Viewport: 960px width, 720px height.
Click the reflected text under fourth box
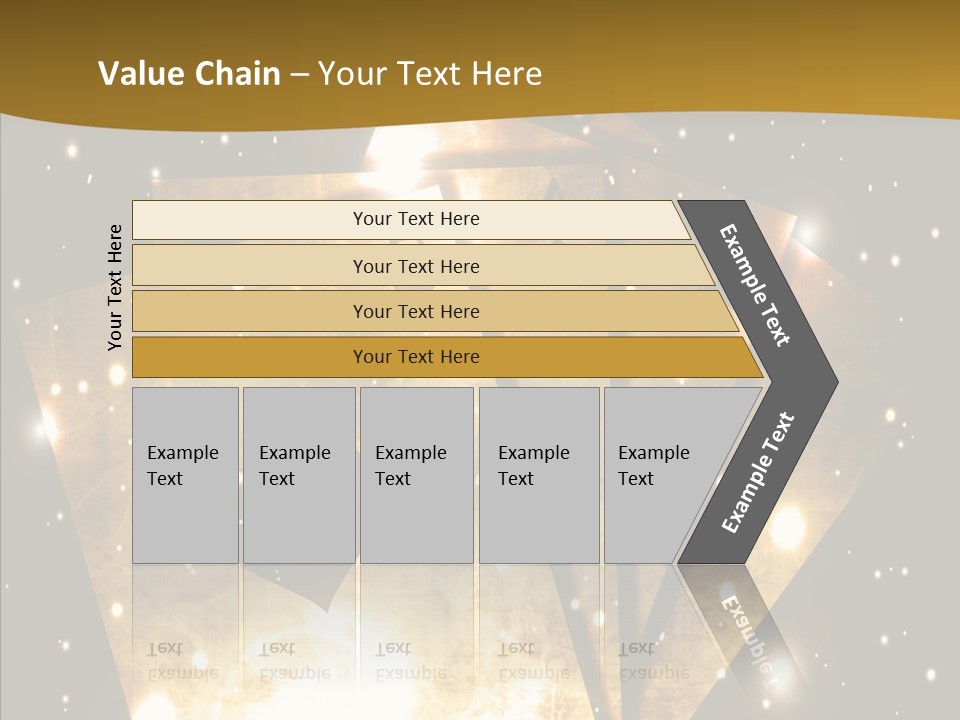(x=533, y=660)
